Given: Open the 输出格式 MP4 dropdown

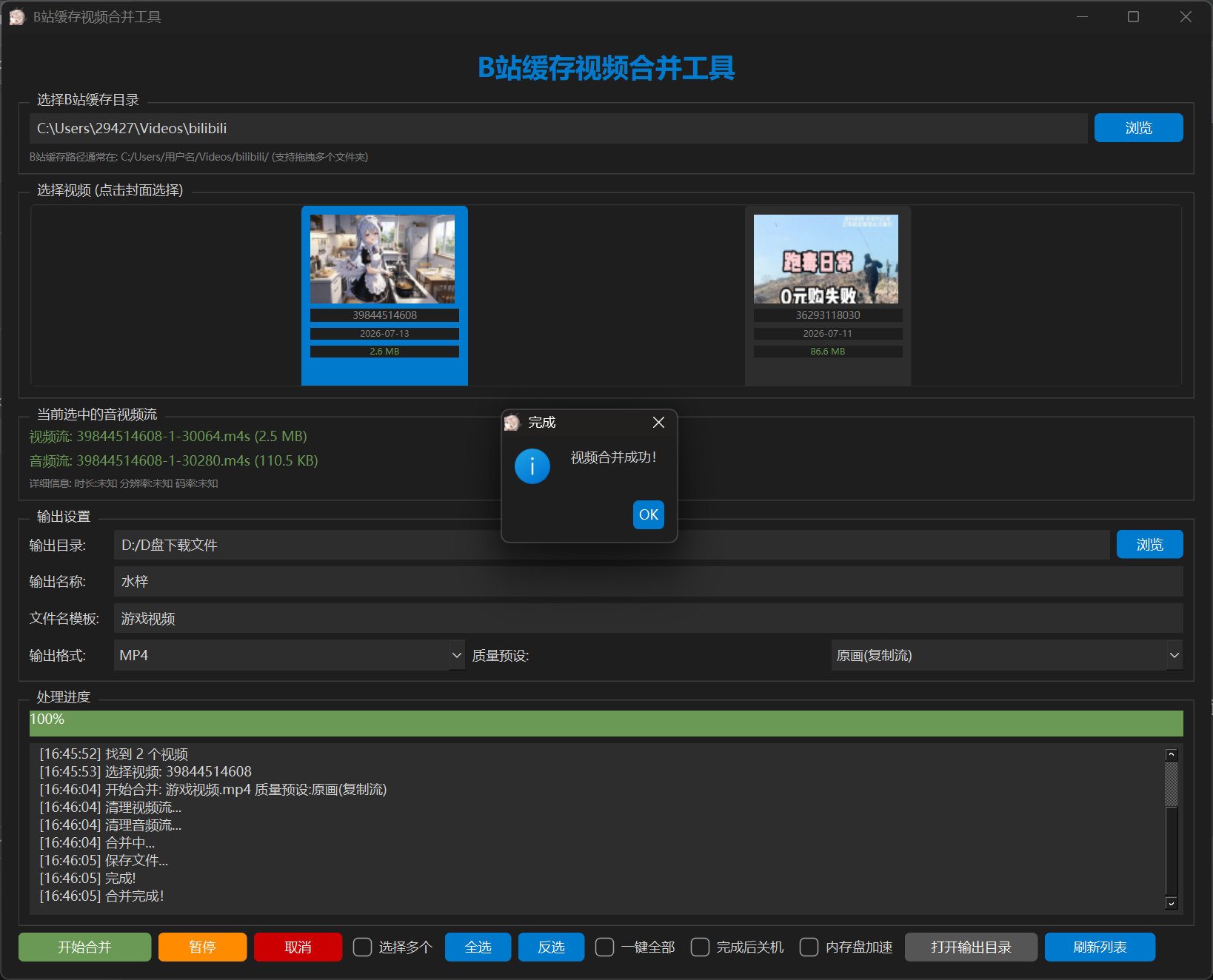Looking at the screenshot, I should (290, 655).
